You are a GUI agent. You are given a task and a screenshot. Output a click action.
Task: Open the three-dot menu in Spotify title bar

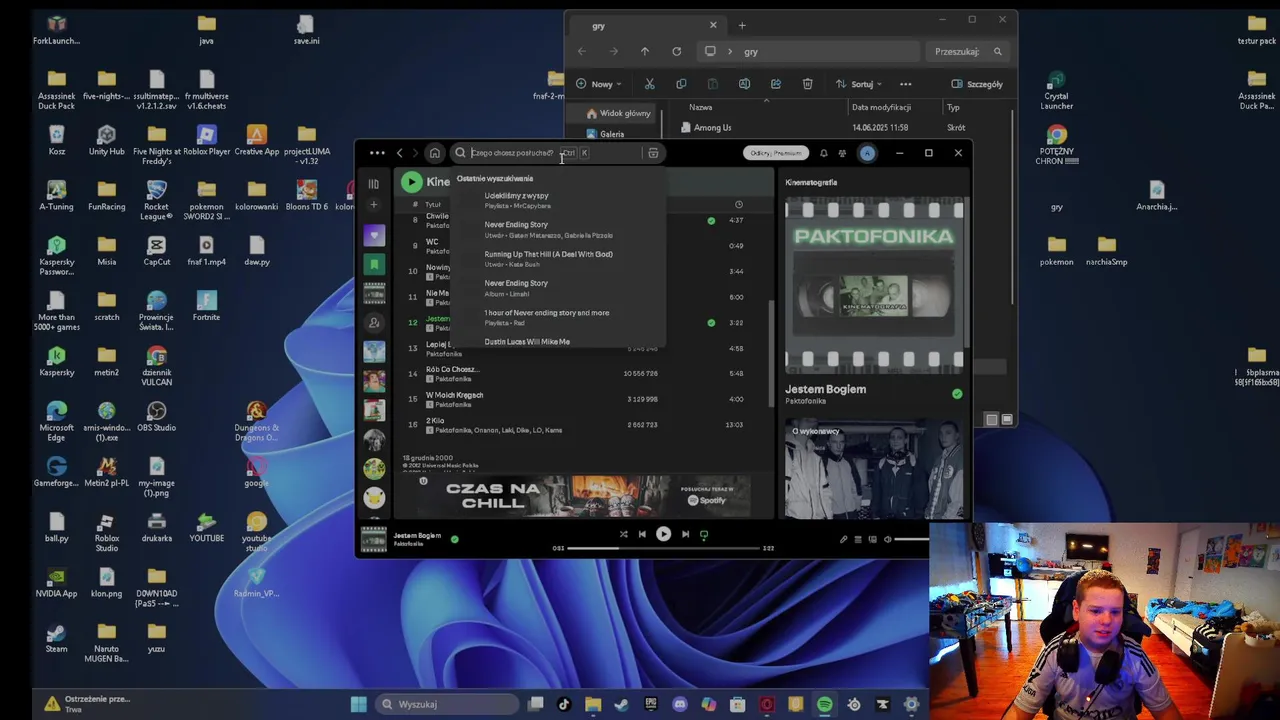pyautogui.click(x=377, y=153)
